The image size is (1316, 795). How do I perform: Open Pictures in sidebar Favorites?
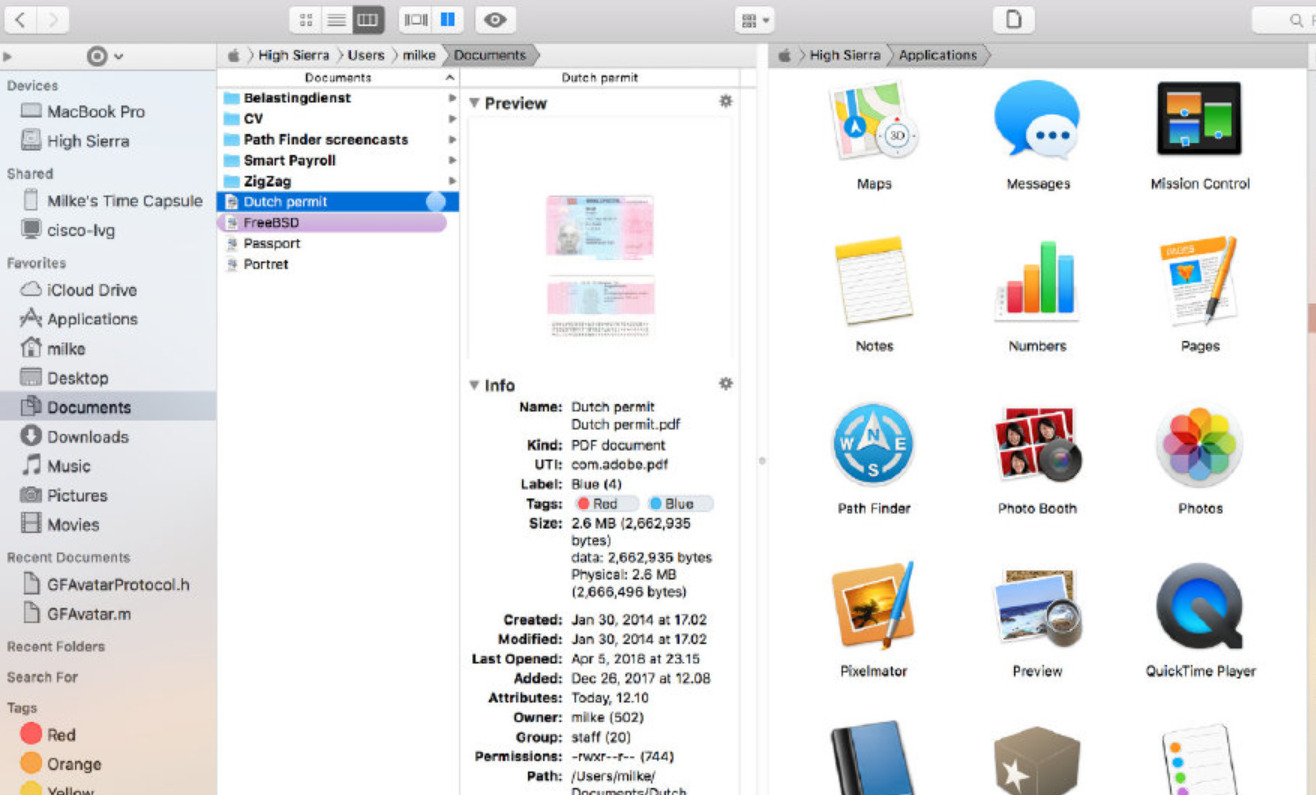[64, 495]
